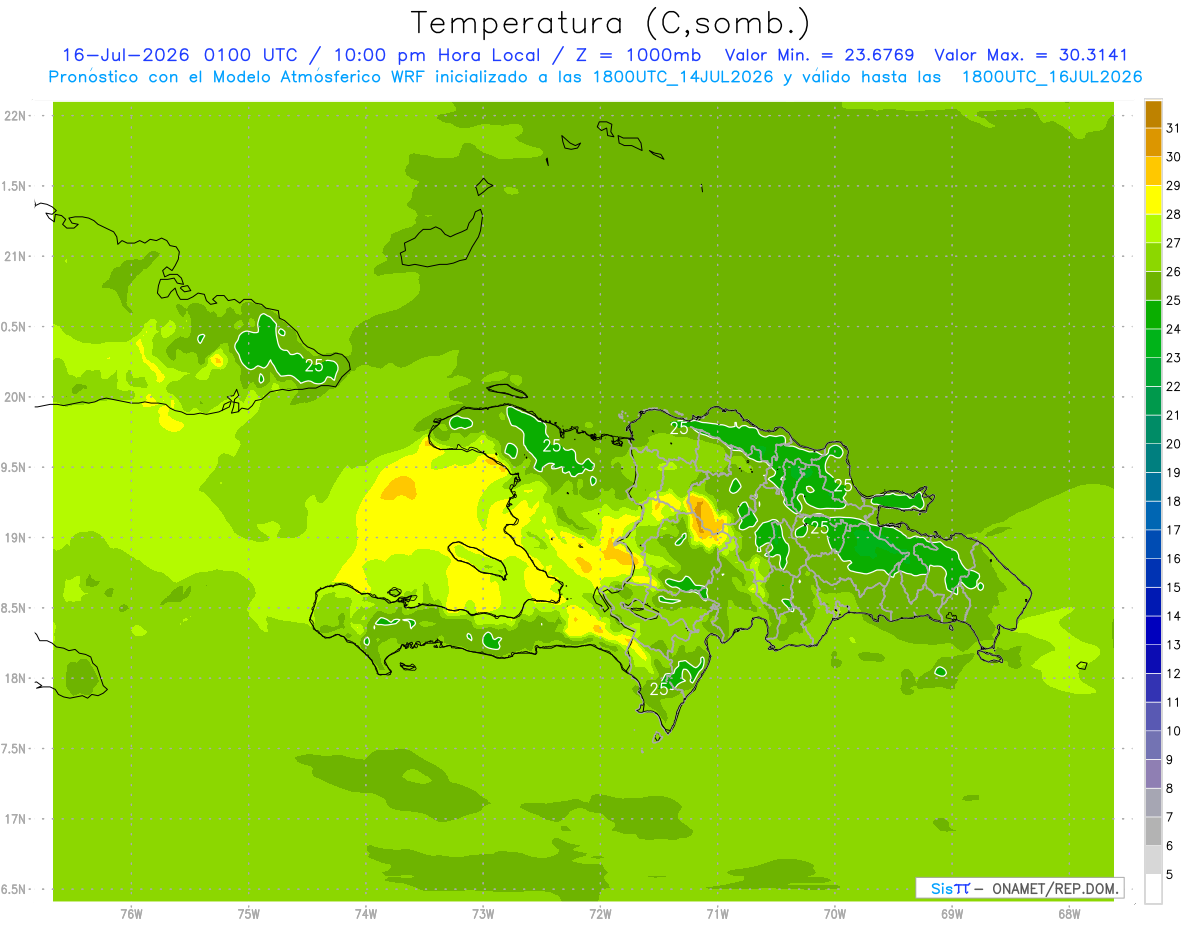Click the 'Sis' logo text in credit box
The width and height of the screenshot is (1200, 927).
[x=941, y=888]
